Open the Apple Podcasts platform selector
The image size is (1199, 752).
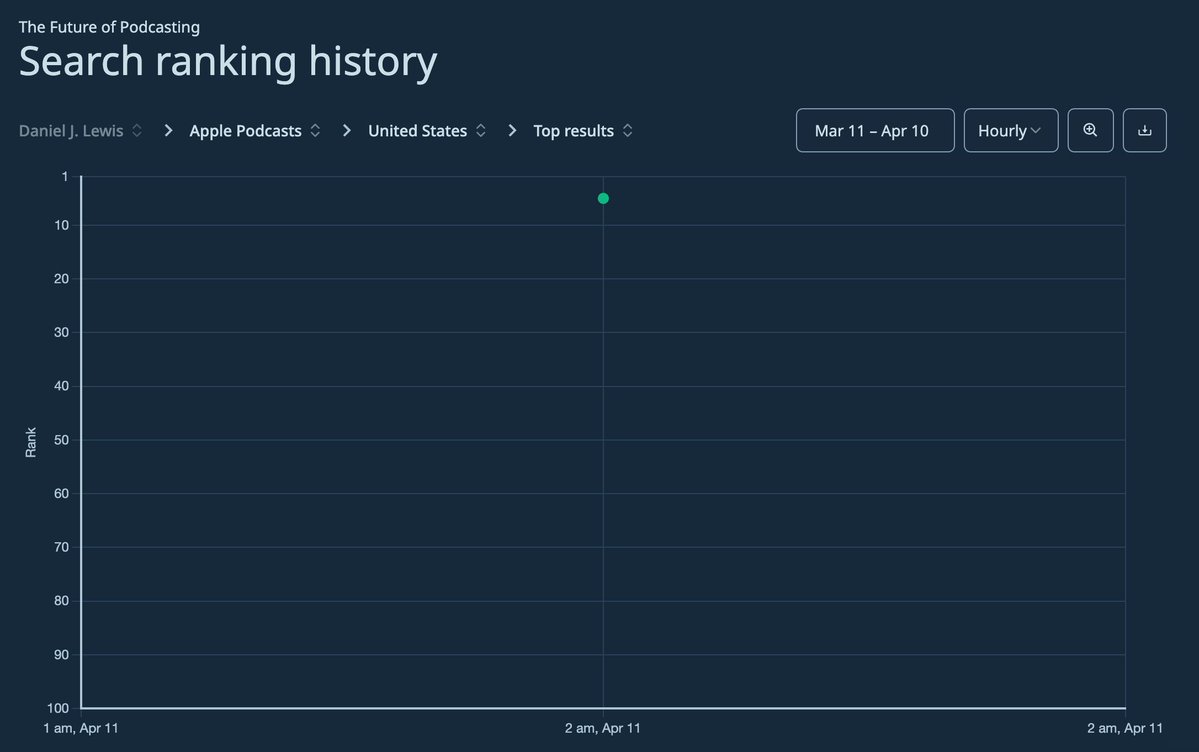click(255, 131)
